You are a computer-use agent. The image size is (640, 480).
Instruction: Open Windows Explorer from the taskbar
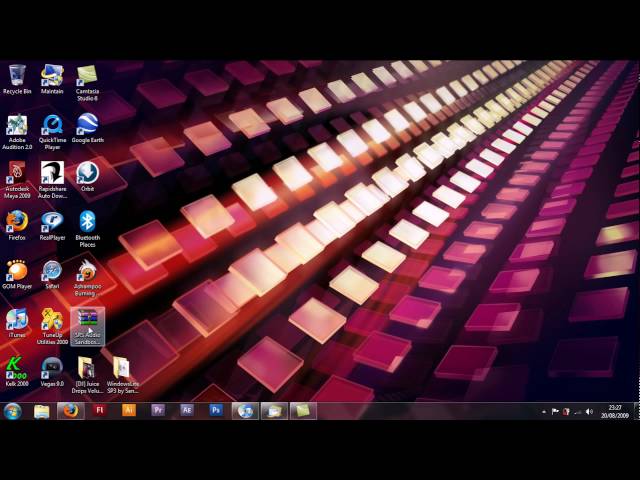click(41, 411)
